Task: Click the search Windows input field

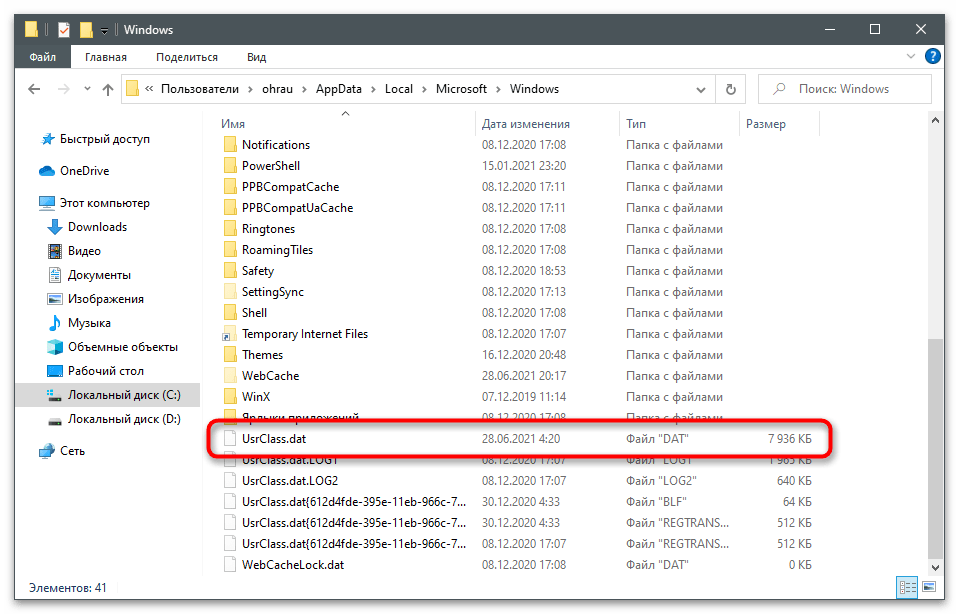Action: (x=845, y=89)
